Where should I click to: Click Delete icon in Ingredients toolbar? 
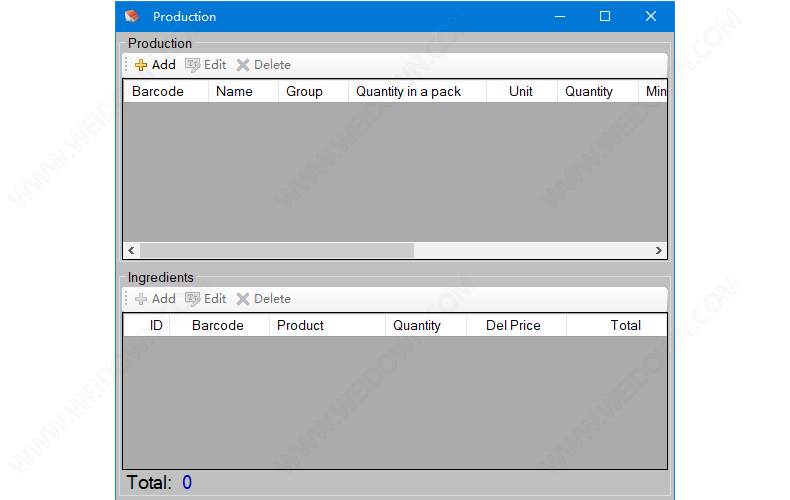pos(243,299)
